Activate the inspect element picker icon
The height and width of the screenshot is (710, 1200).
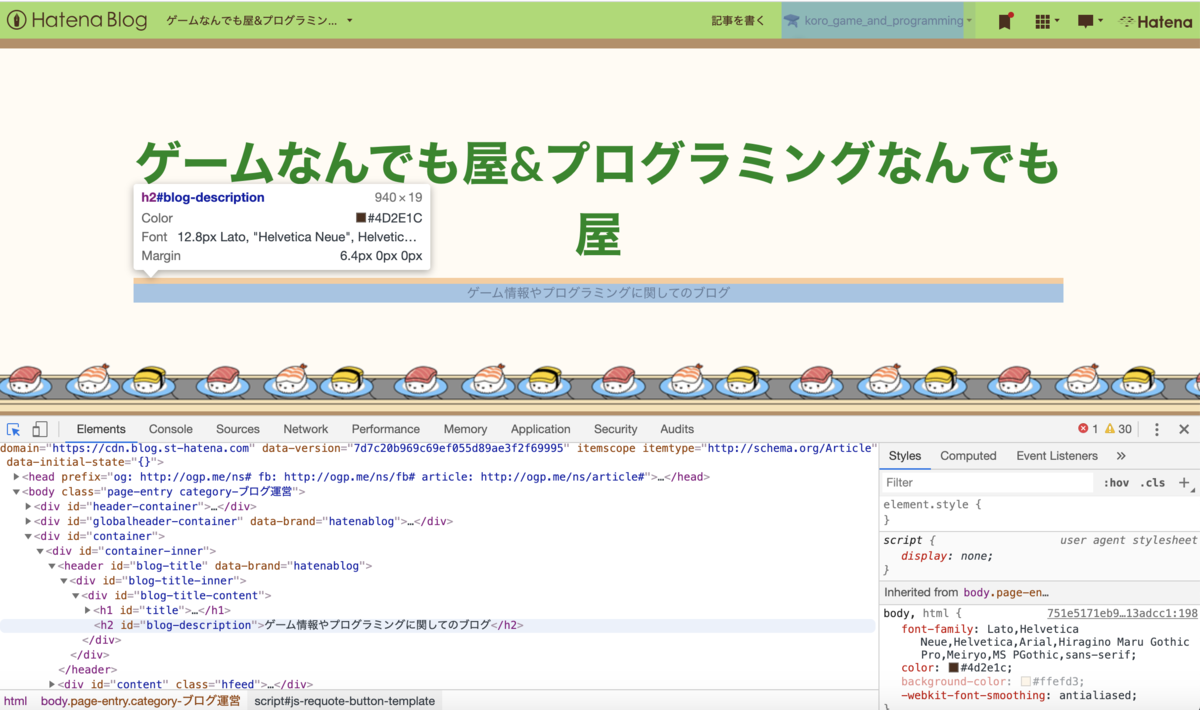point(14,429)
